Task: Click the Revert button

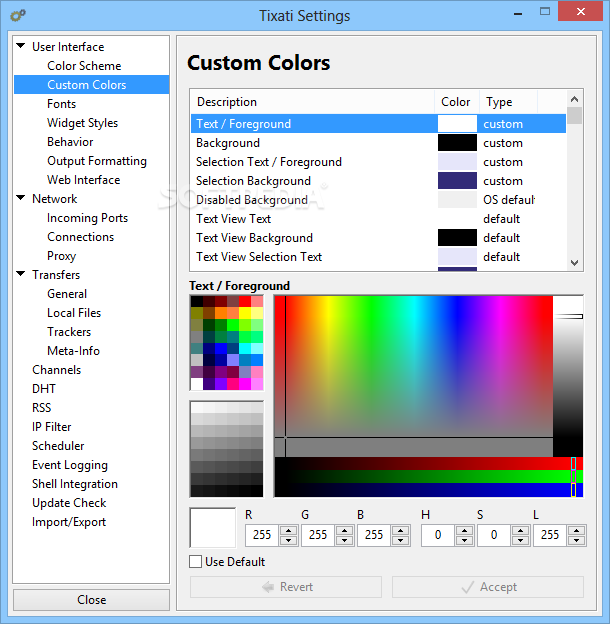Action: click(x=286, y=587)
